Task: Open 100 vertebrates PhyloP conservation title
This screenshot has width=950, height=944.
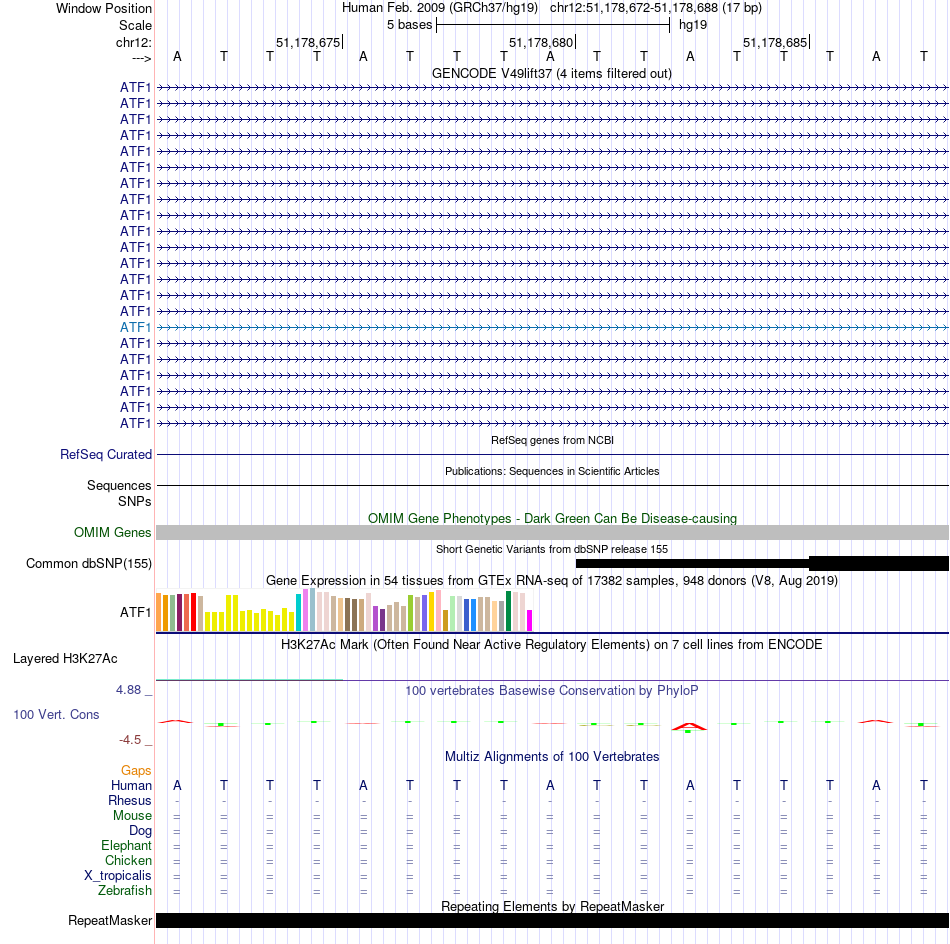Action: coord(551,691)
